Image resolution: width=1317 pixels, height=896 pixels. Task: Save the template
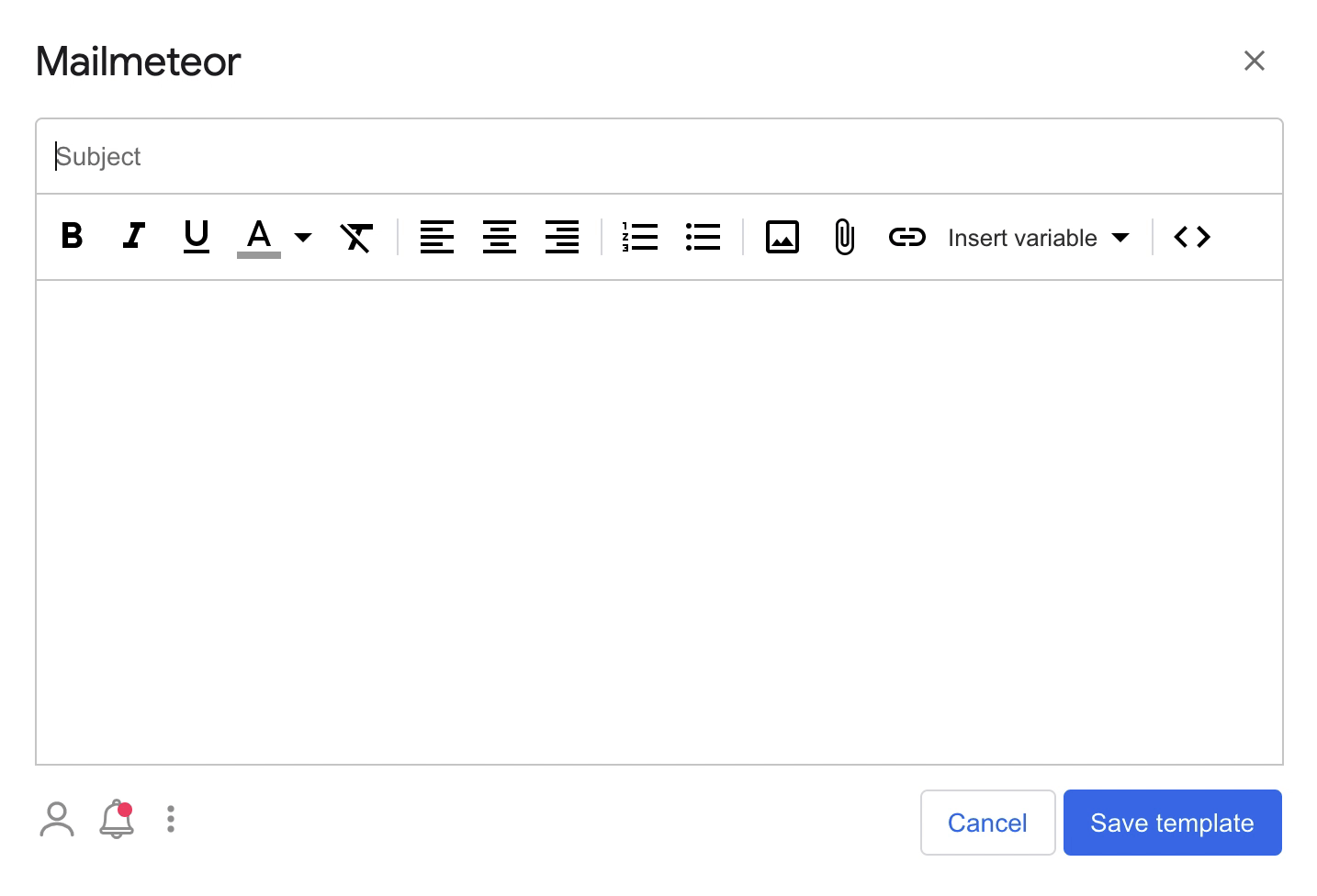tap(1173, 823)
